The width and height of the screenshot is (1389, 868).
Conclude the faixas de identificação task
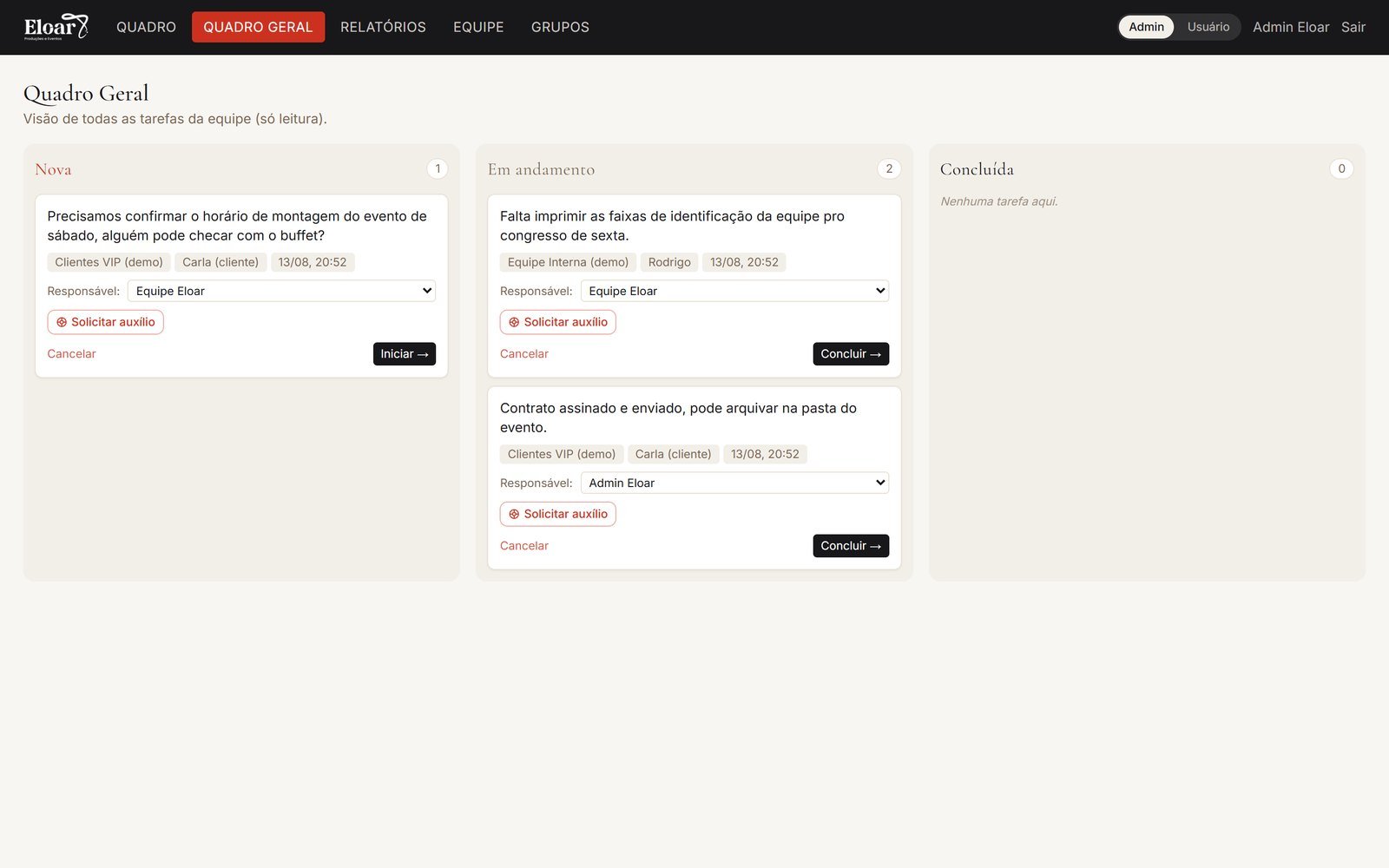coord(851,354)
